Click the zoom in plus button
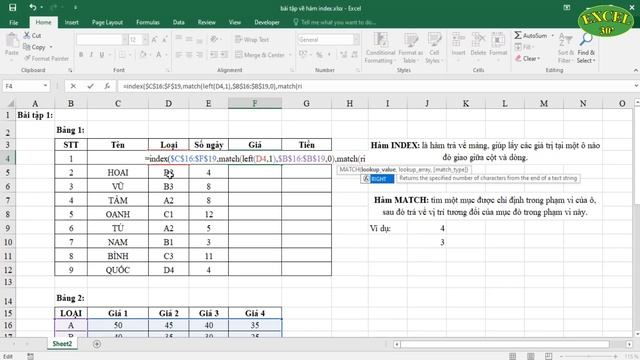Screen dimensions: 640x360 click(x=616, y=357)
